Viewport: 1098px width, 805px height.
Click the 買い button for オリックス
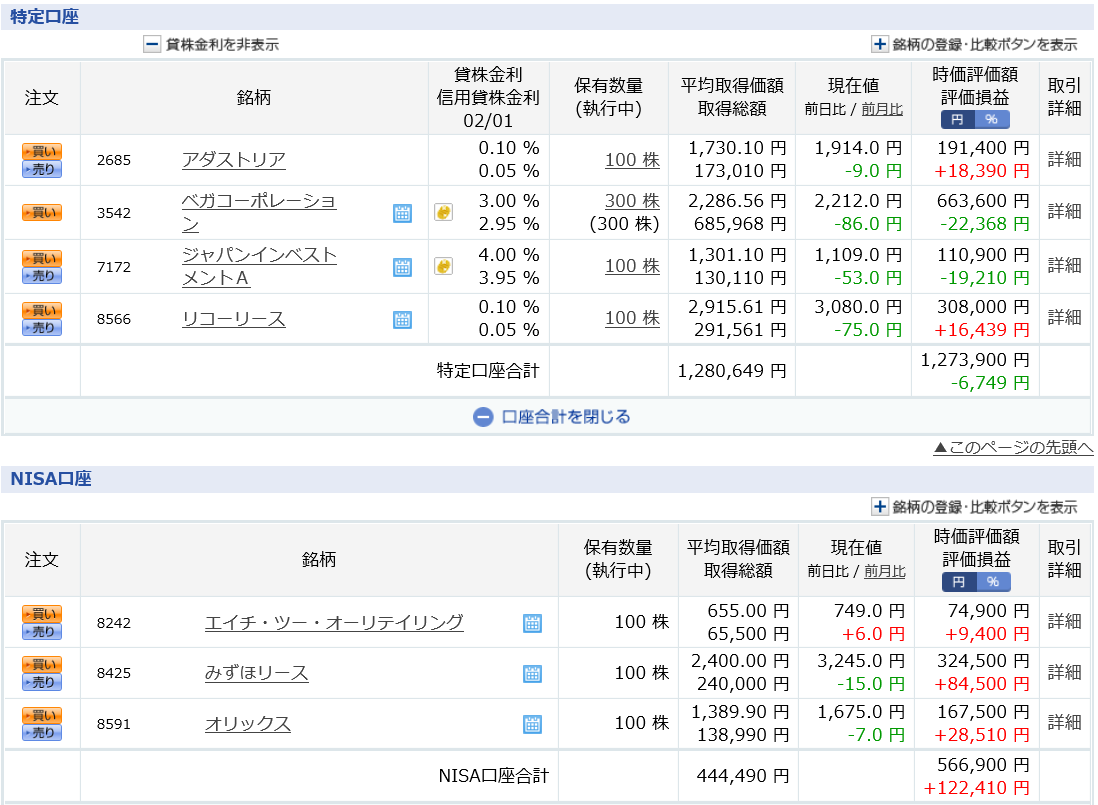[42, 715]
